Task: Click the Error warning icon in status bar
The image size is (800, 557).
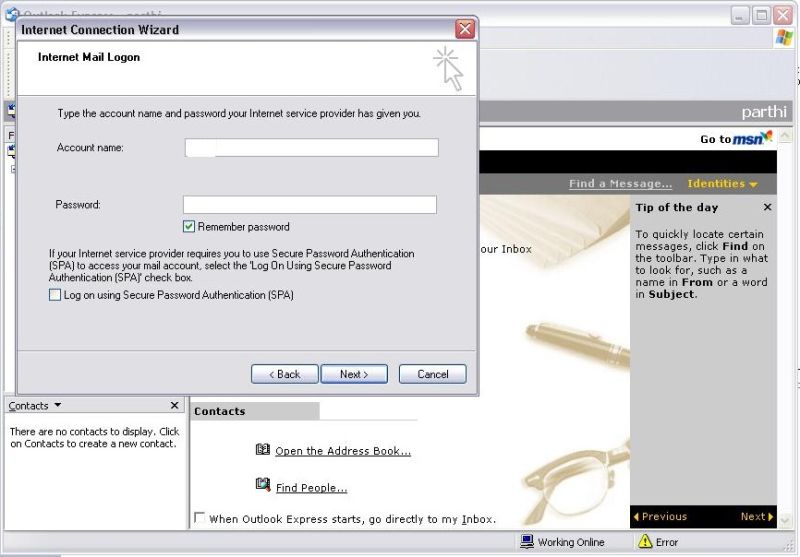Action: pyautogui.click(x=645, y=541)
